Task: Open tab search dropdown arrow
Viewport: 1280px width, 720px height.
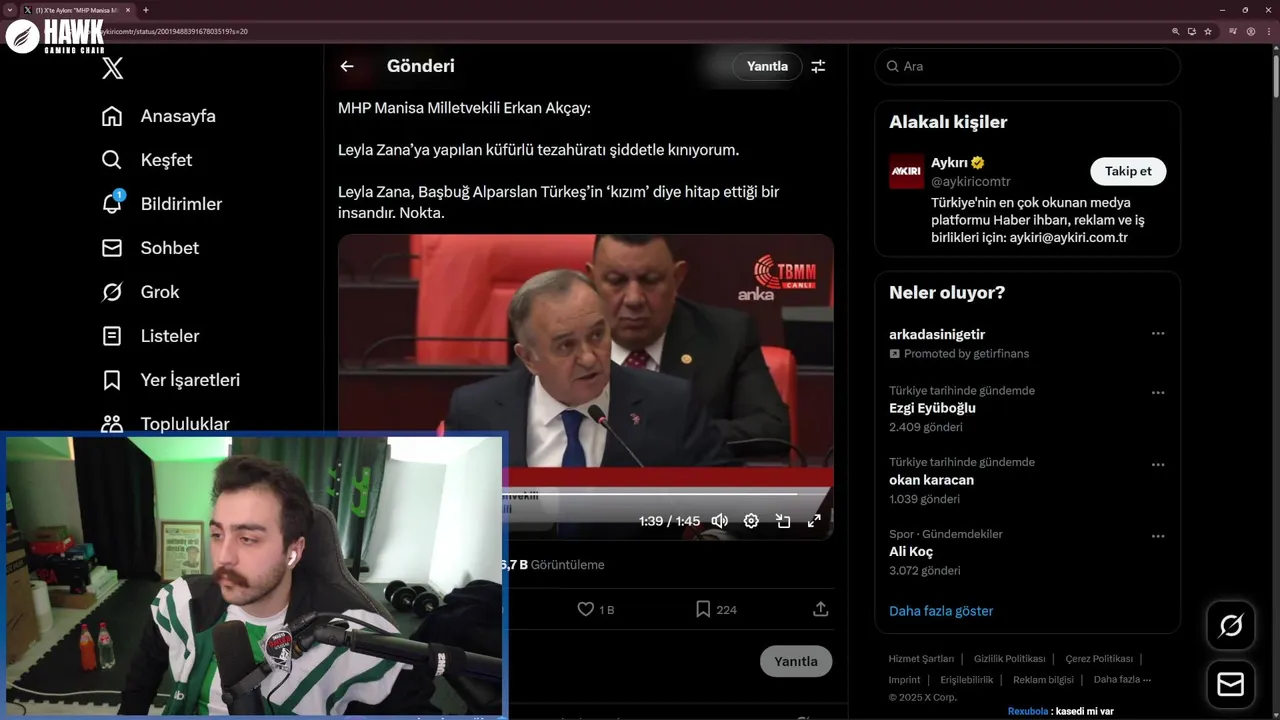Action: coord(9,10)
